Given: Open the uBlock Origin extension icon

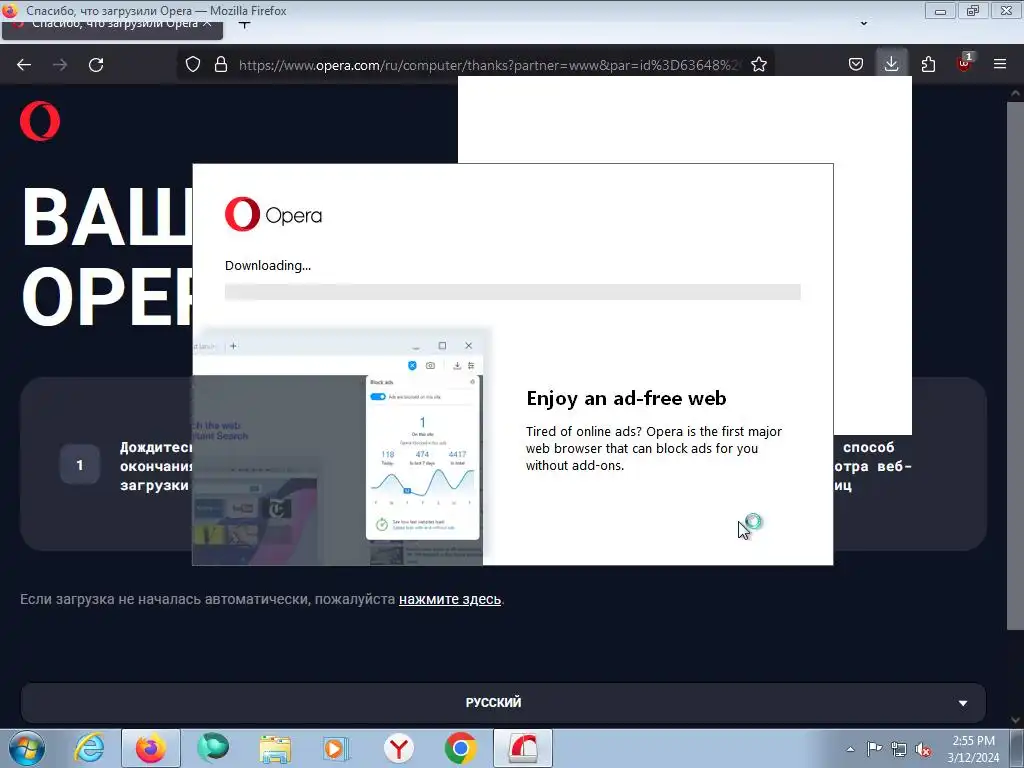Looking at the screenshot, I should (x=964, y=63).
